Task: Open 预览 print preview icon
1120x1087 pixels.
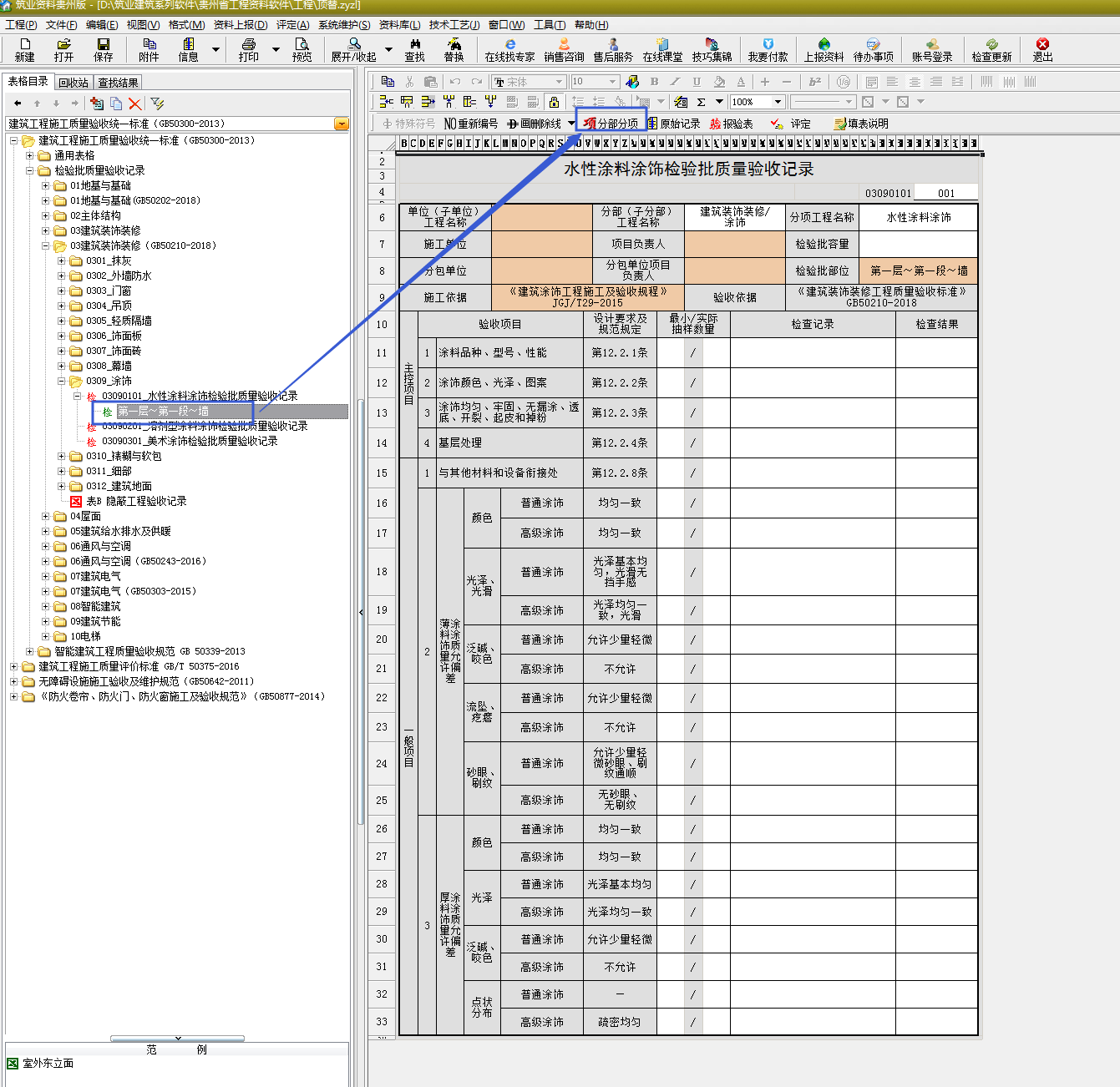Action: 302,49
